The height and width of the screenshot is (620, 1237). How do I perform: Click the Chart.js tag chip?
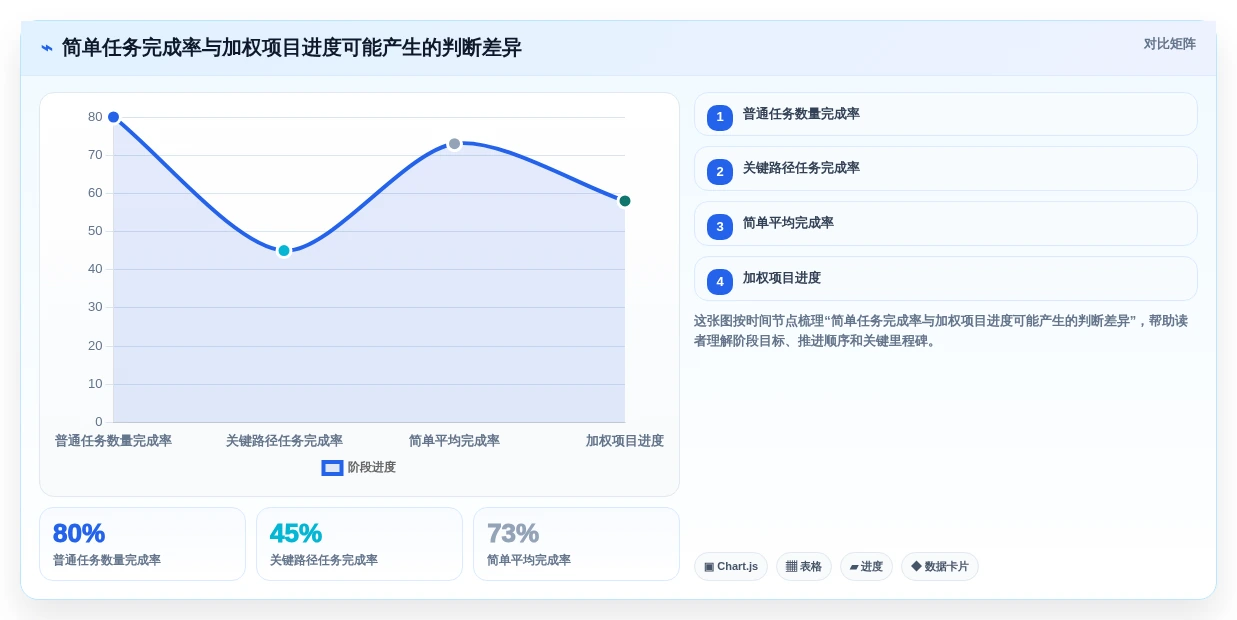click(731, 566)
